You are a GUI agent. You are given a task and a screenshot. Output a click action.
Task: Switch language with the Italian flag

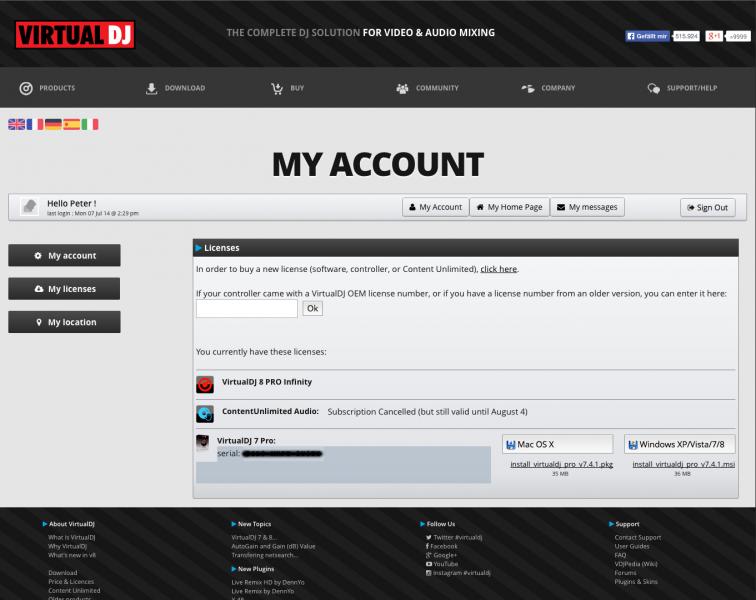90,124
